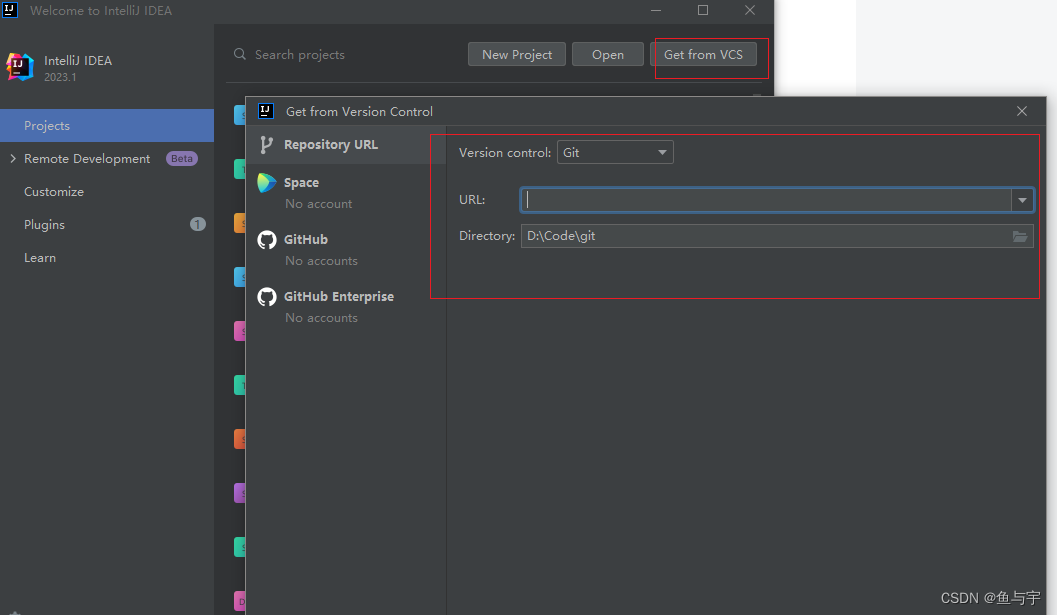The image size is (1057, 615).
Task: Click the Get from VCS button
Action: point(703,55)
